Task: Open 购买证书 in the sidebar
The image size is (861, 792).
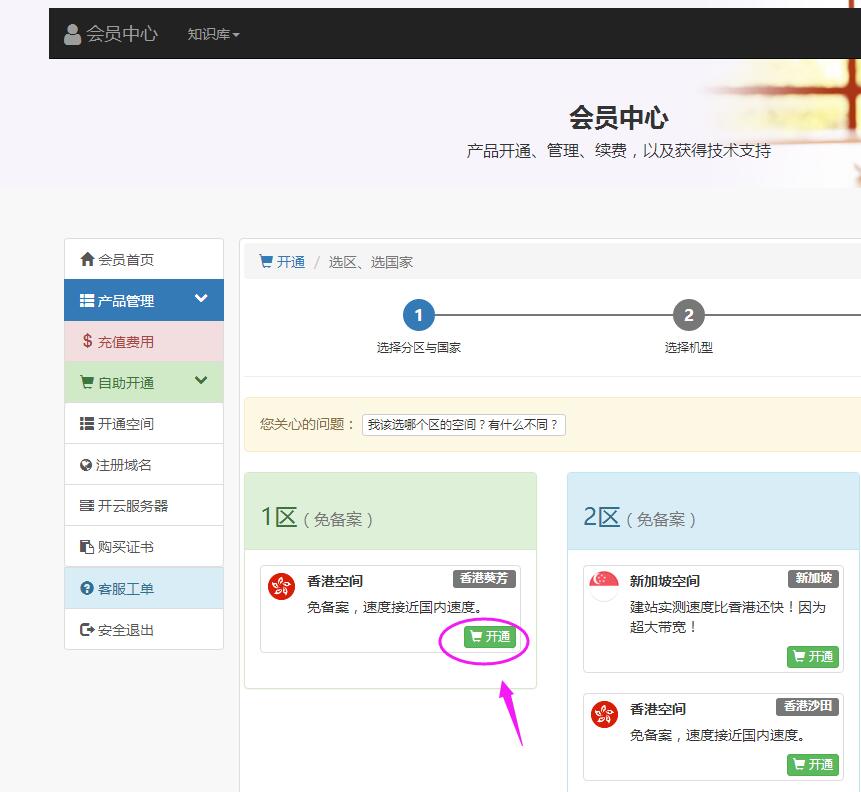Action: 144,546
